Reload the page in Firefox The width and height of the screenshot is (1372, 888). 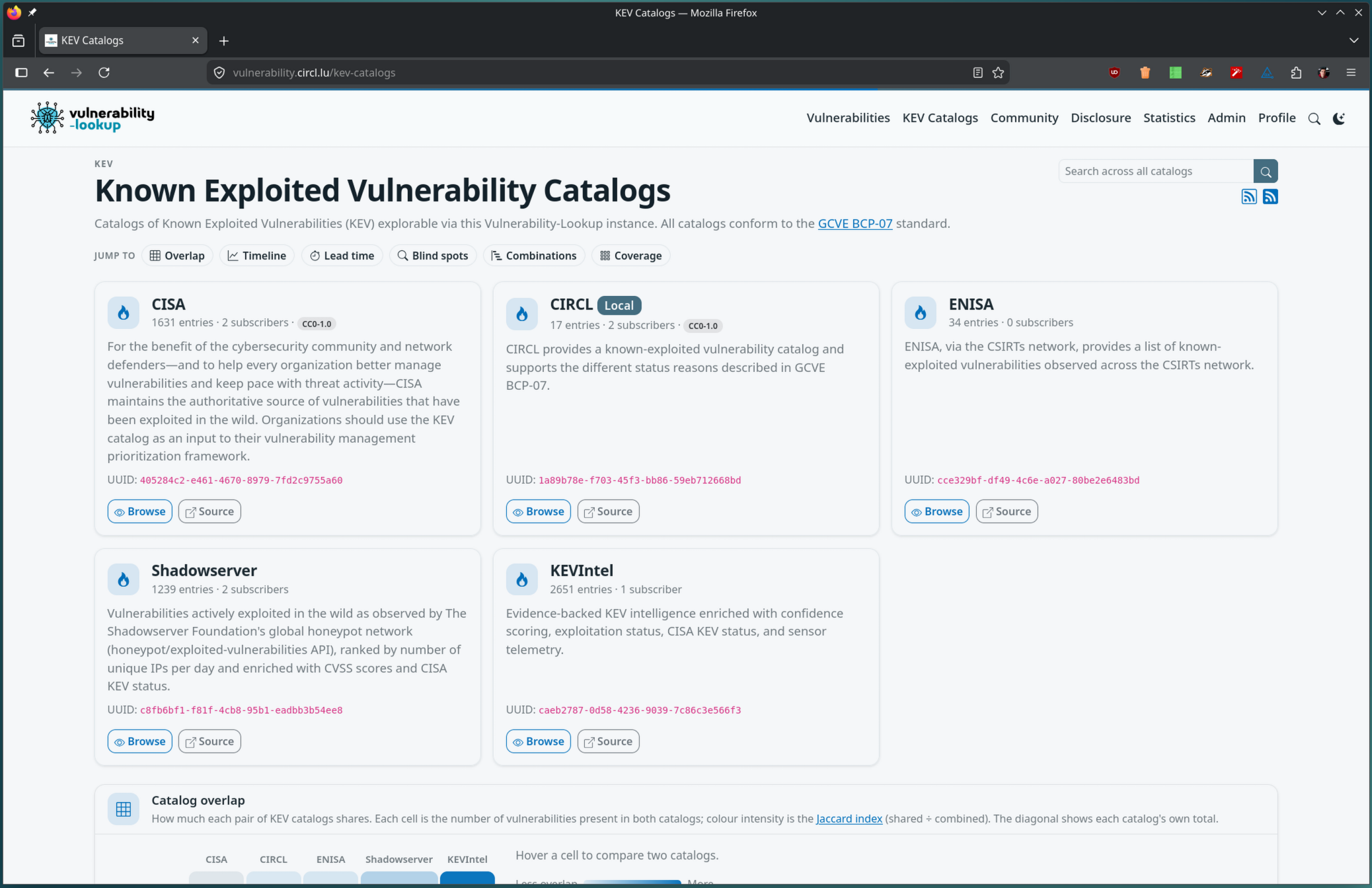click(104, 73)
